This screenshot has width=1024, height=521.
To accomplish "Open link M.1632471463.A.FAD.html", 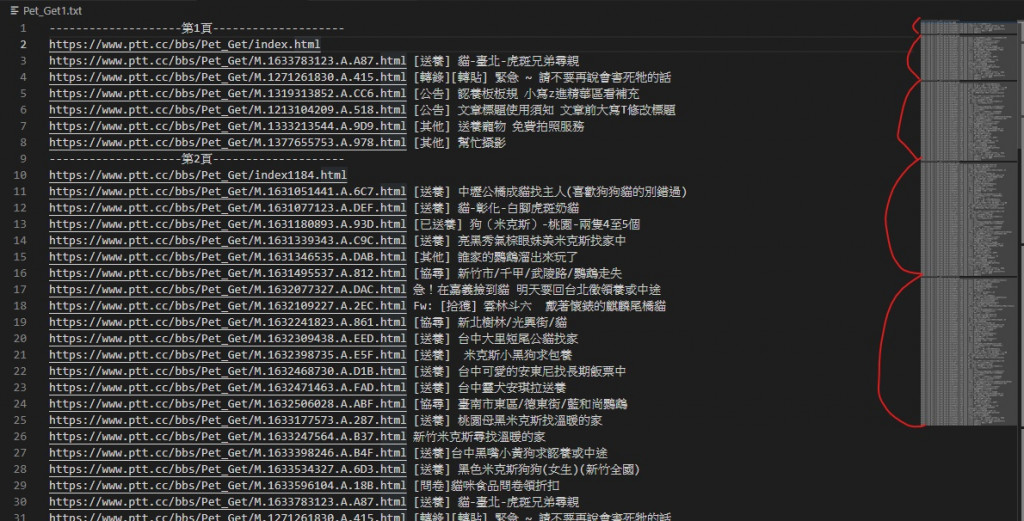I will [227, 387].
